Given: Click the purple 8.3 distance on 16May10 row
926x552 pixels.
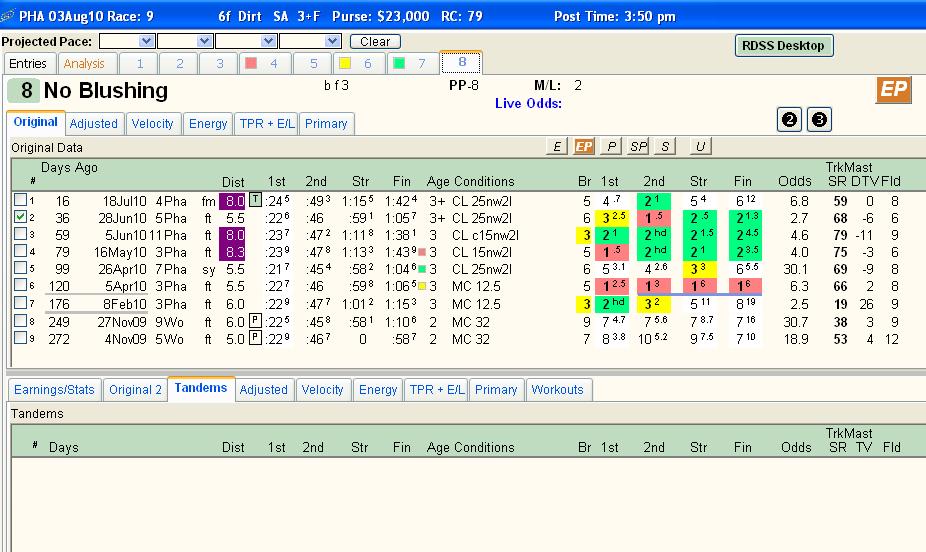Looking at the screenshot, I should coord(232,252).
